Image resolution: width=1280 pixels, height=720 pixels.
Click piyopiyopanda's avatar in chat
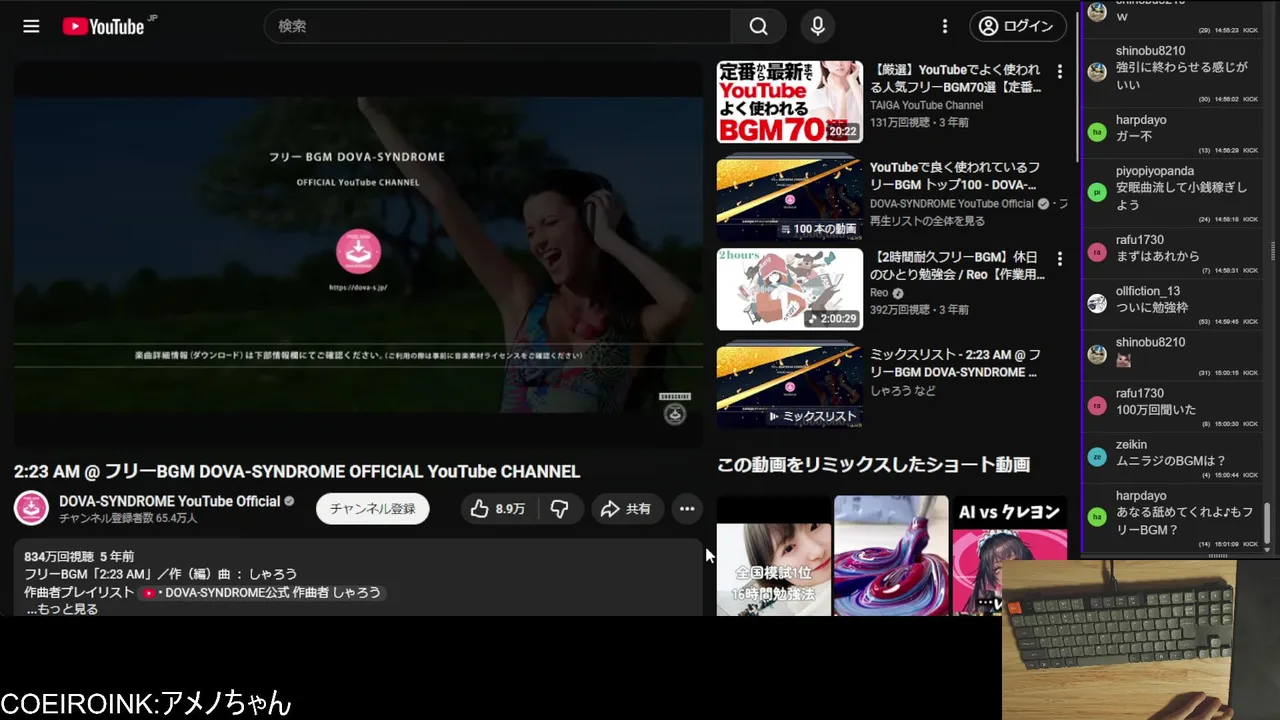pyautogui.click(x=1097, y=192)
